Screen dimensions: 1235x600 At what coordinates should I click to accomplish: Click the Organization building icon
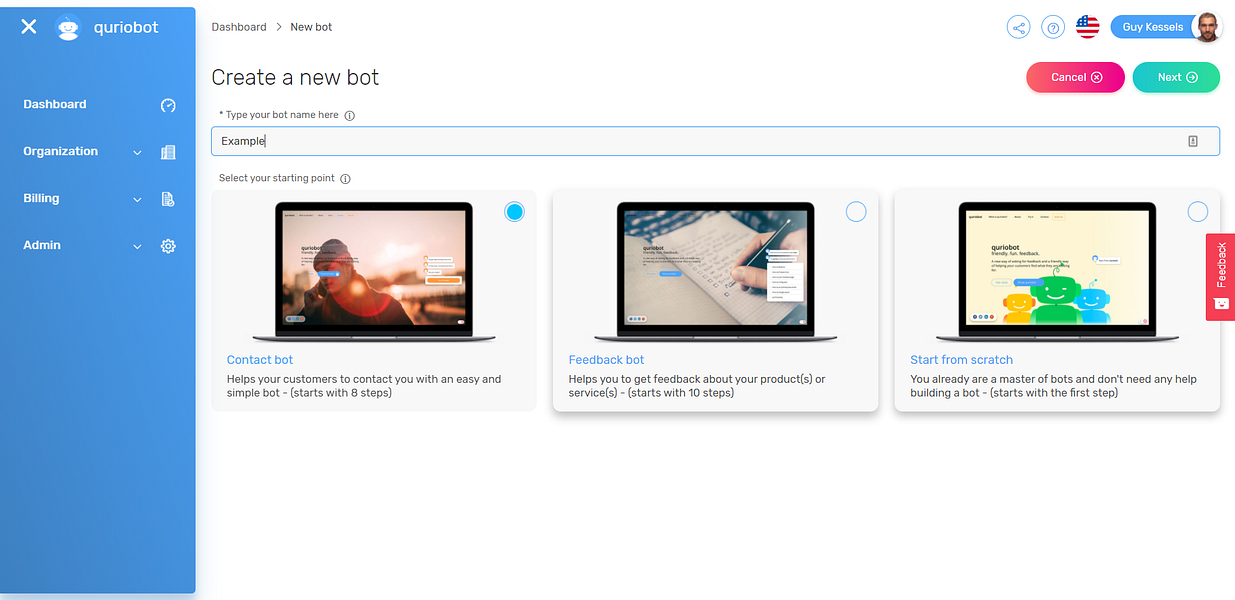[168, 152]
